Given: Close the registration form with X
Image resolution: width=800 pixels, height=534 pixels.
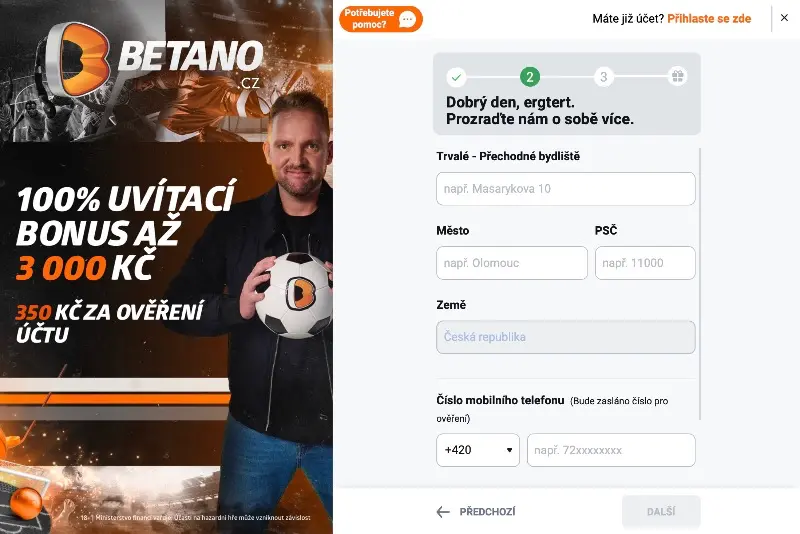Looking at the screenshot, I should [784, 17].
